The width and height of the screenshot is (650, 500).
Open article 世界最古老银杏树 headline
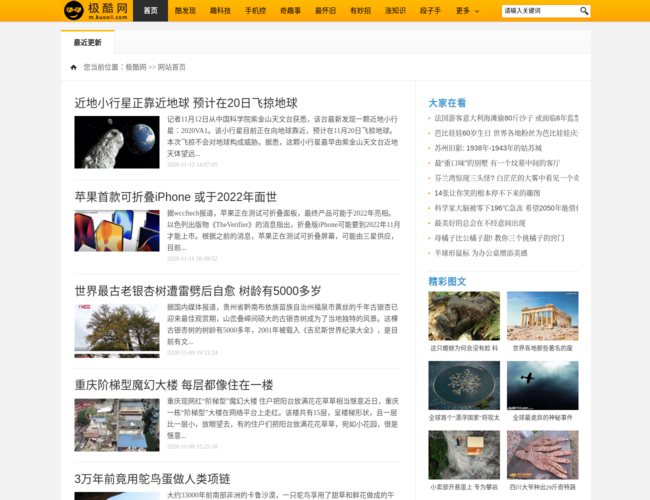point(198,291)
